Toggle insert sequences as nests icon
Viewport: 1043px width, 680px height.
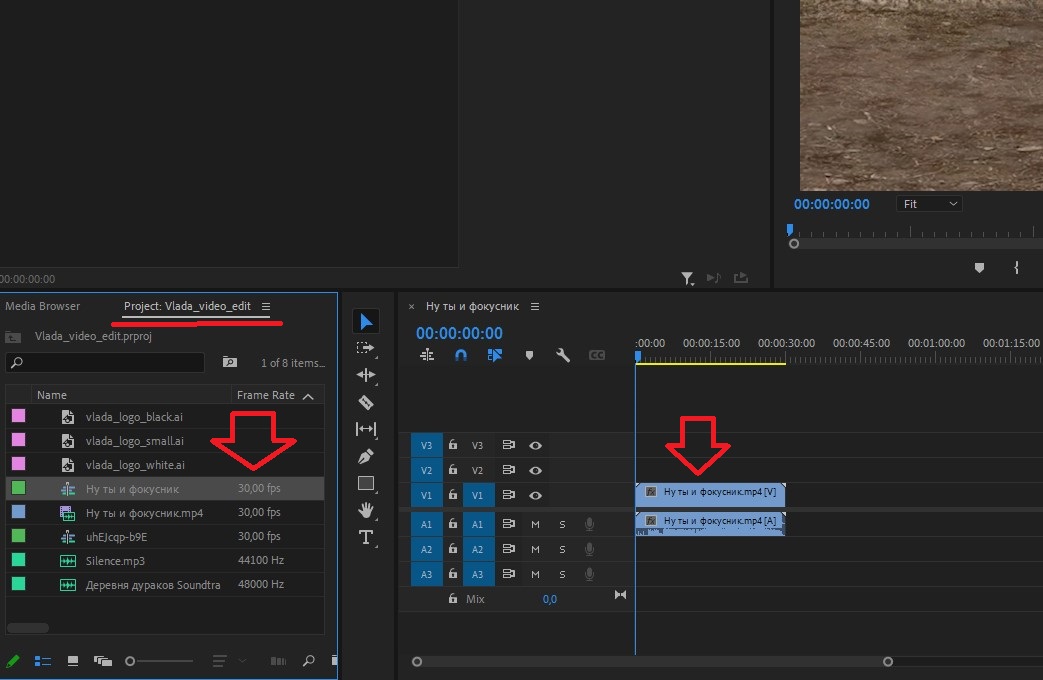427,355
